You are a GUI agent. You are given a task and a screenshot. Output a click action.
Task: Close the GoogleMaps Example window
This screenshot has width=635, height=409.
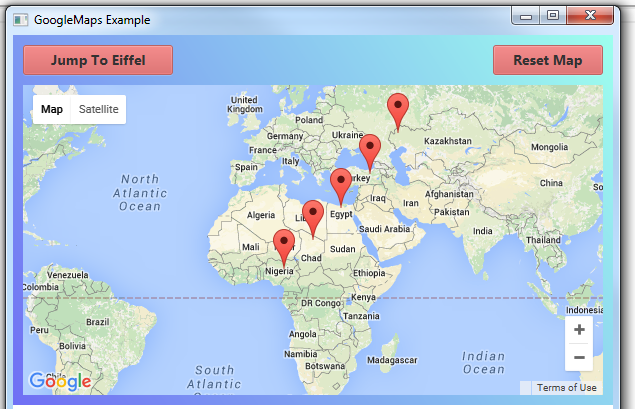click(x=590, y=16)
